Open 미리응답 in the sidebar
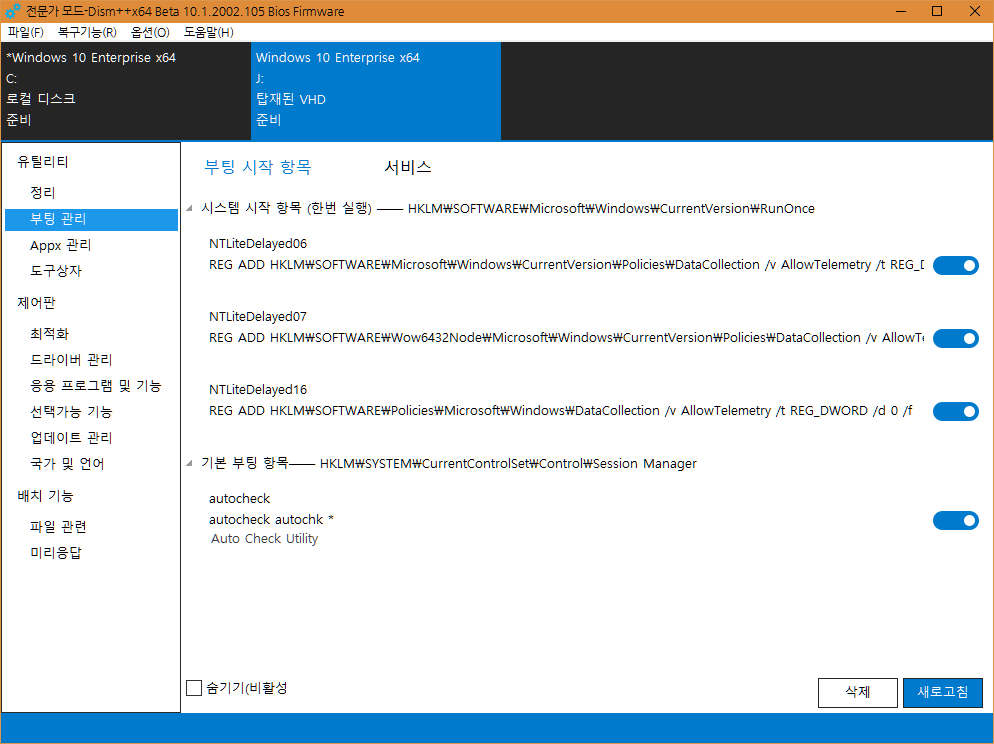The width and height of the screenshot is (994, 744). coord(91,553)
